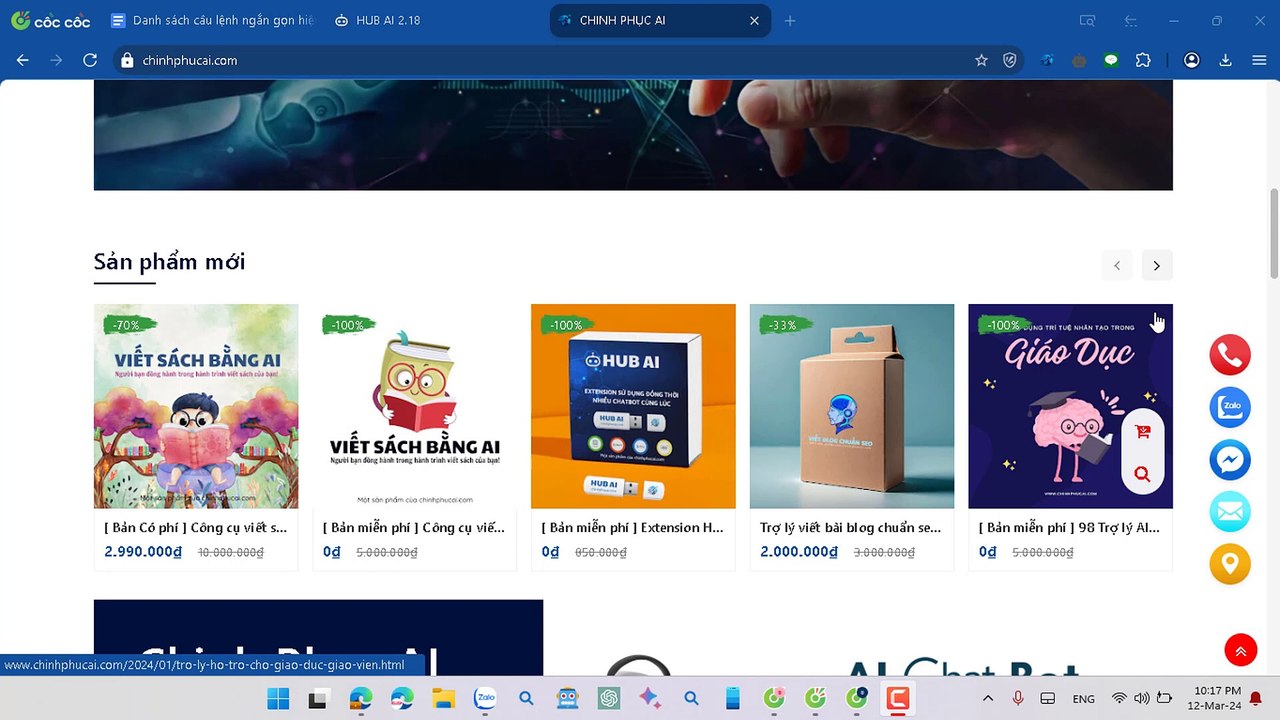Open the Task View icon in the taskbar
1280x720 pixels.
318,698
